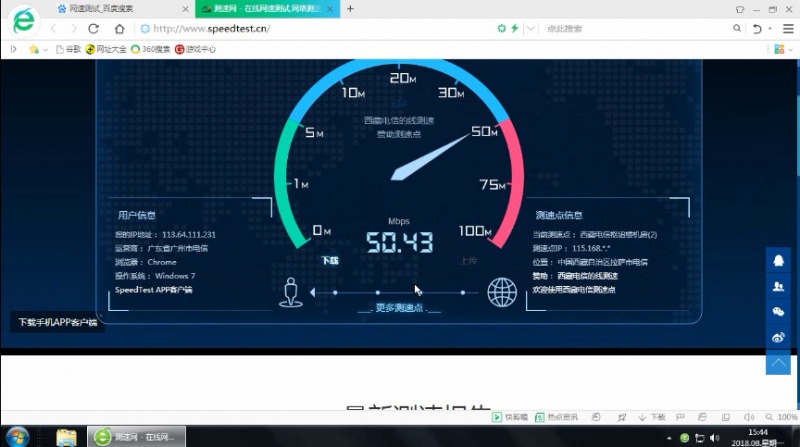The width and height of the screenshot is (800, 447).
Task: Open the 360 browser logo avatar
Action: tap(23, 21)
